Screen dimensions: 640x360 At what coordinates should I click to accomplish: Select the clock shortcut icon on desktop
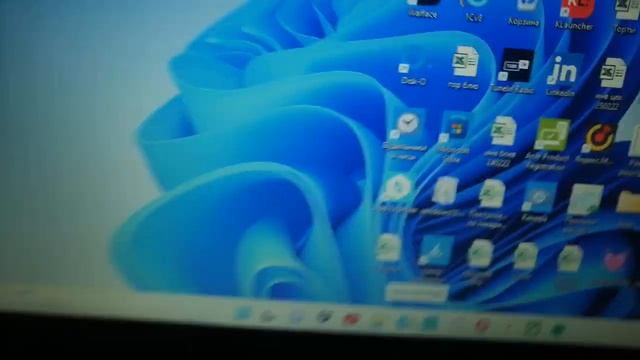point(408,124)
